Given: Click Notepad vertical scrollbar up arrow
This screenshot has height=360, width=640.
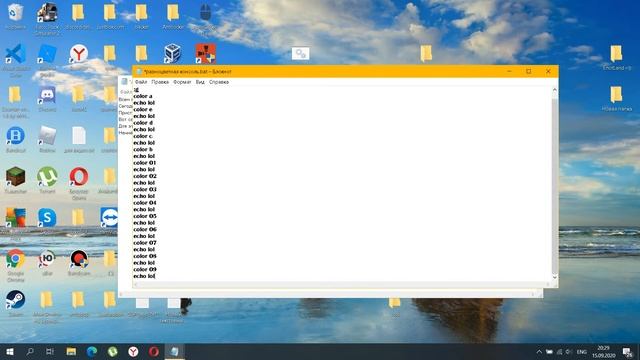Looking at the screenshot, I should click(x=555, y=90).
